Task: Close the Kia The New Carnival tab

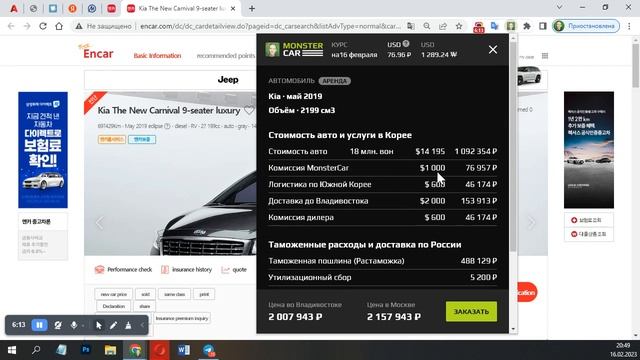Action: (233, 9)
